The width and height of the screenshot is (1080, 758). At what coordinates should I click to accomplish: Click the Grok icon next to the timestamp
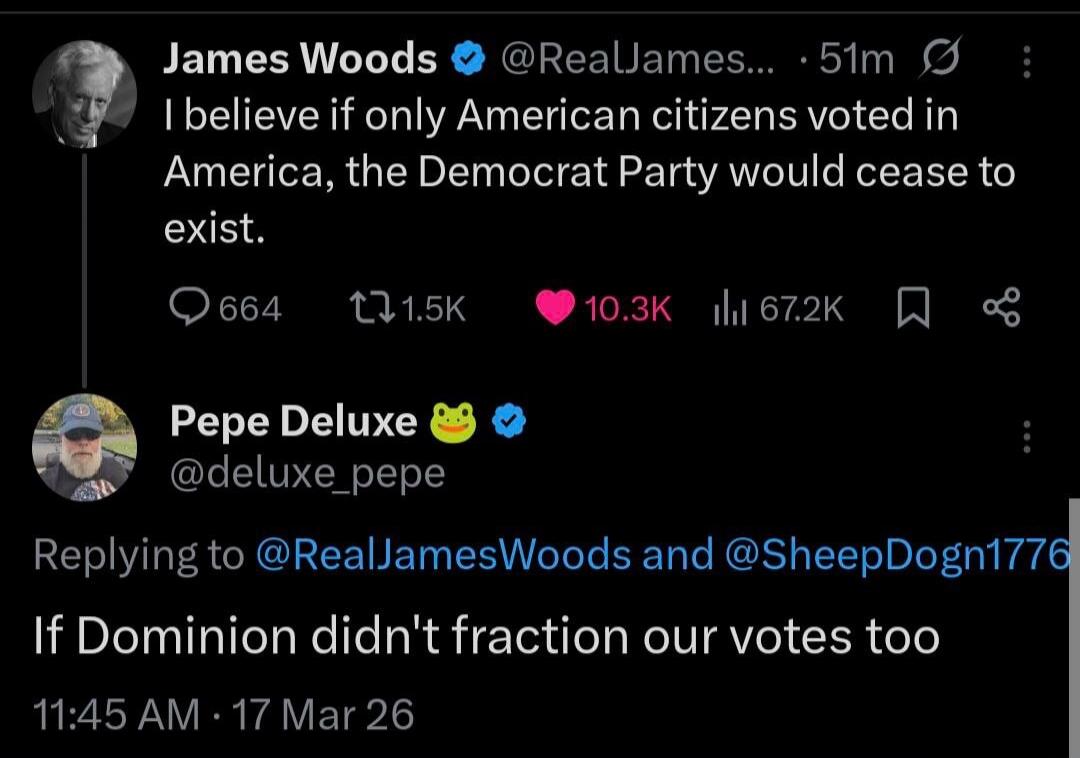coord(941,59)
